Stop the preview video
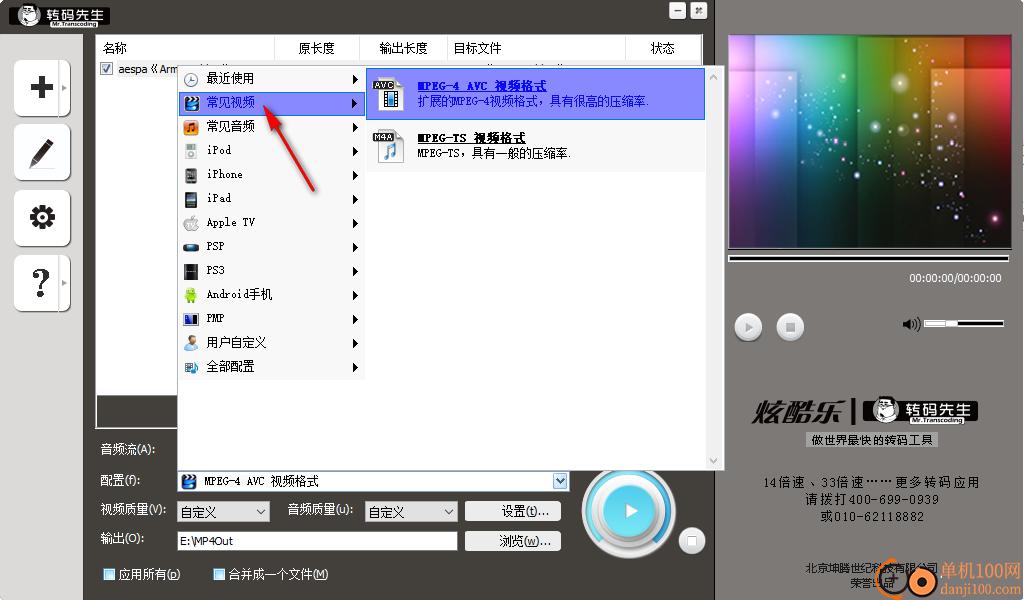Screen dimensions: 1024x600 tap(790, 327)
